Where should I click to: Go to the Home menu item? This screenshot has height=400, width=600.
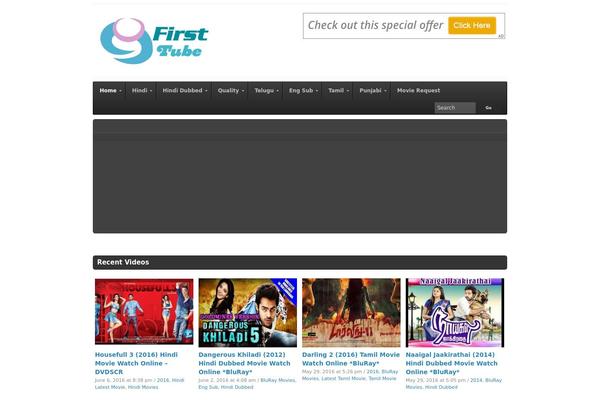pyautogui.click(x=110, y=91)
